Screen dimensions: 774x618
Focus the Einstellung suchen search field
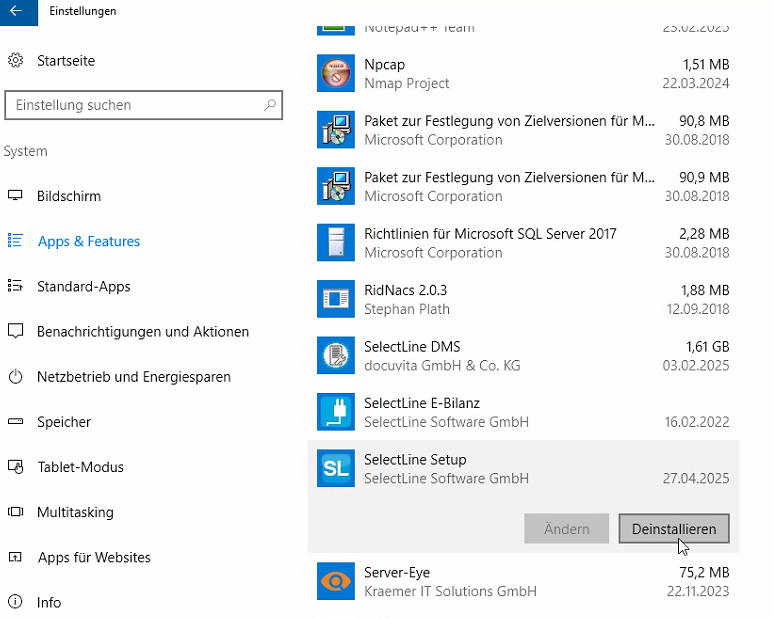(x=144, y=105)
